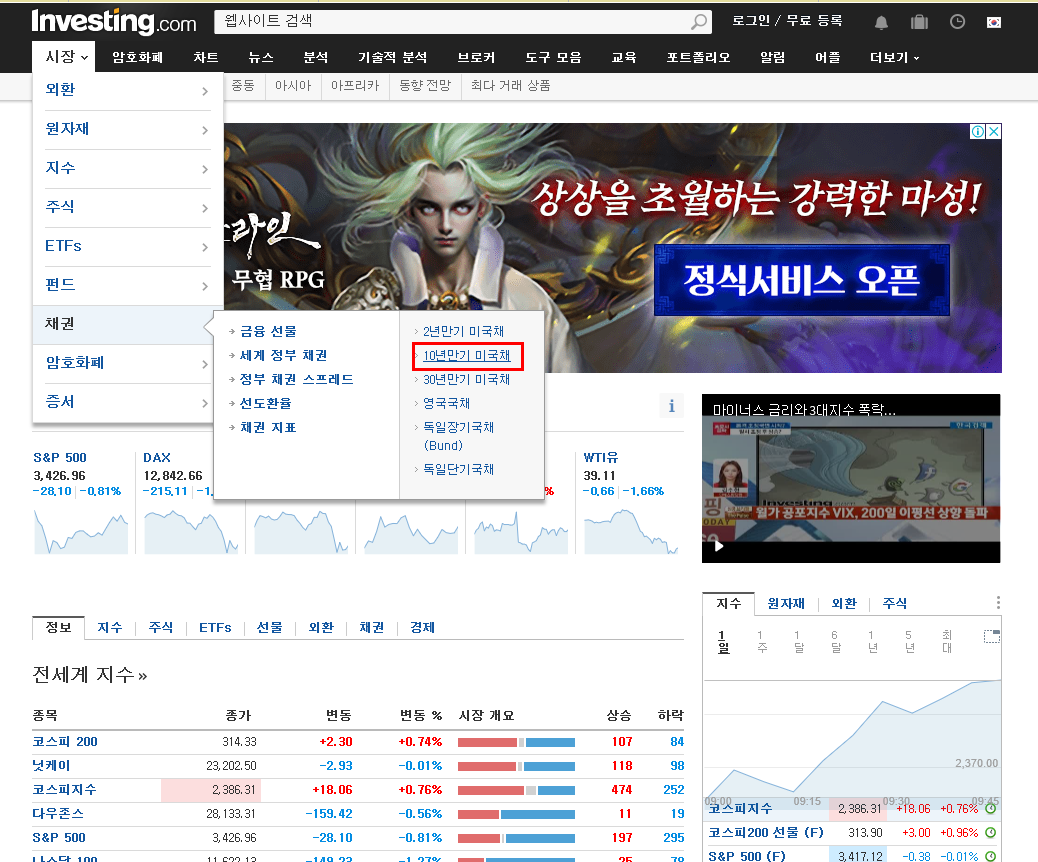The width and height of the screenshot is (1038, 862).
Task: Click the search magnifier icon
Action: [698, 22]
